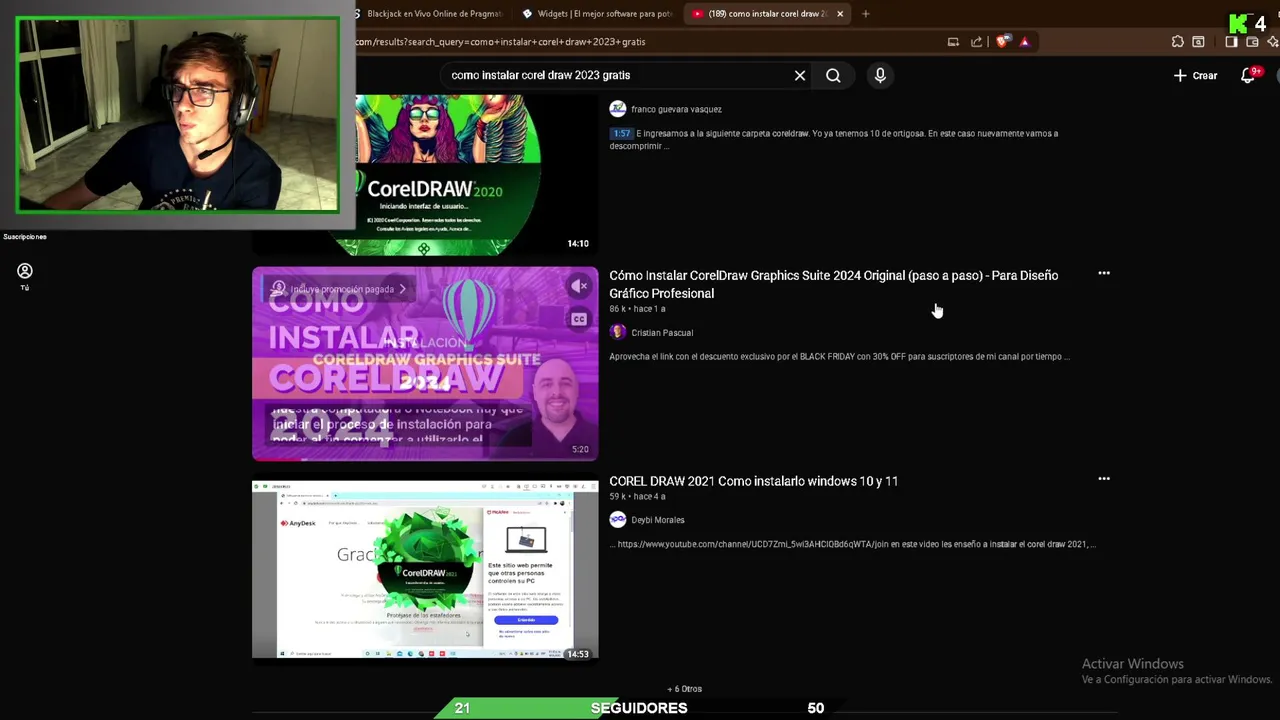Click the URL address bar
Image resolution: width=1280 pixels, height=720 pixels.
(x=640, y=42)
